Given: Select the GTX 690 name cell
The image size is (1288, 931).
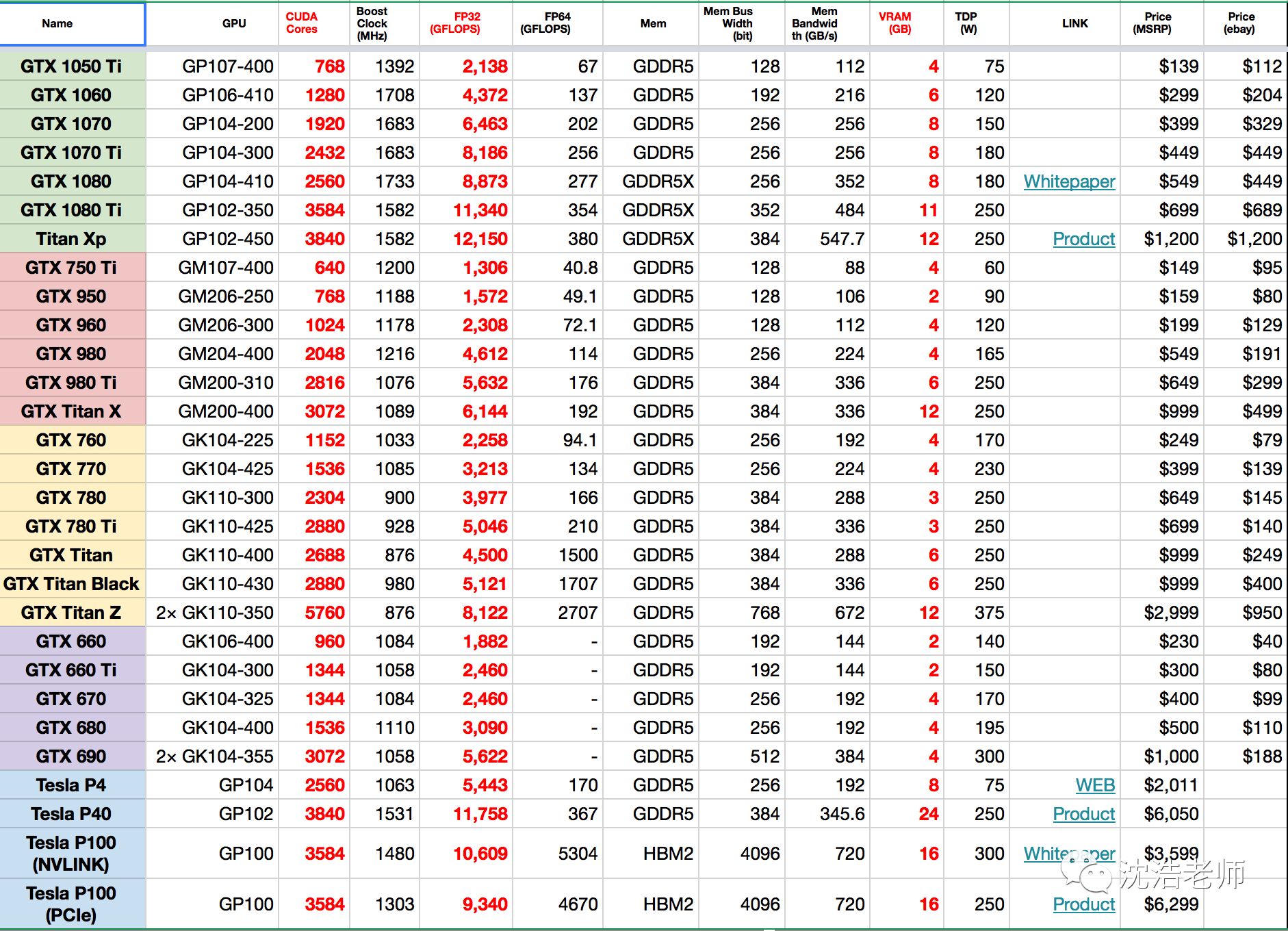Looking at the screenshot, I should [x=73, y=756].
